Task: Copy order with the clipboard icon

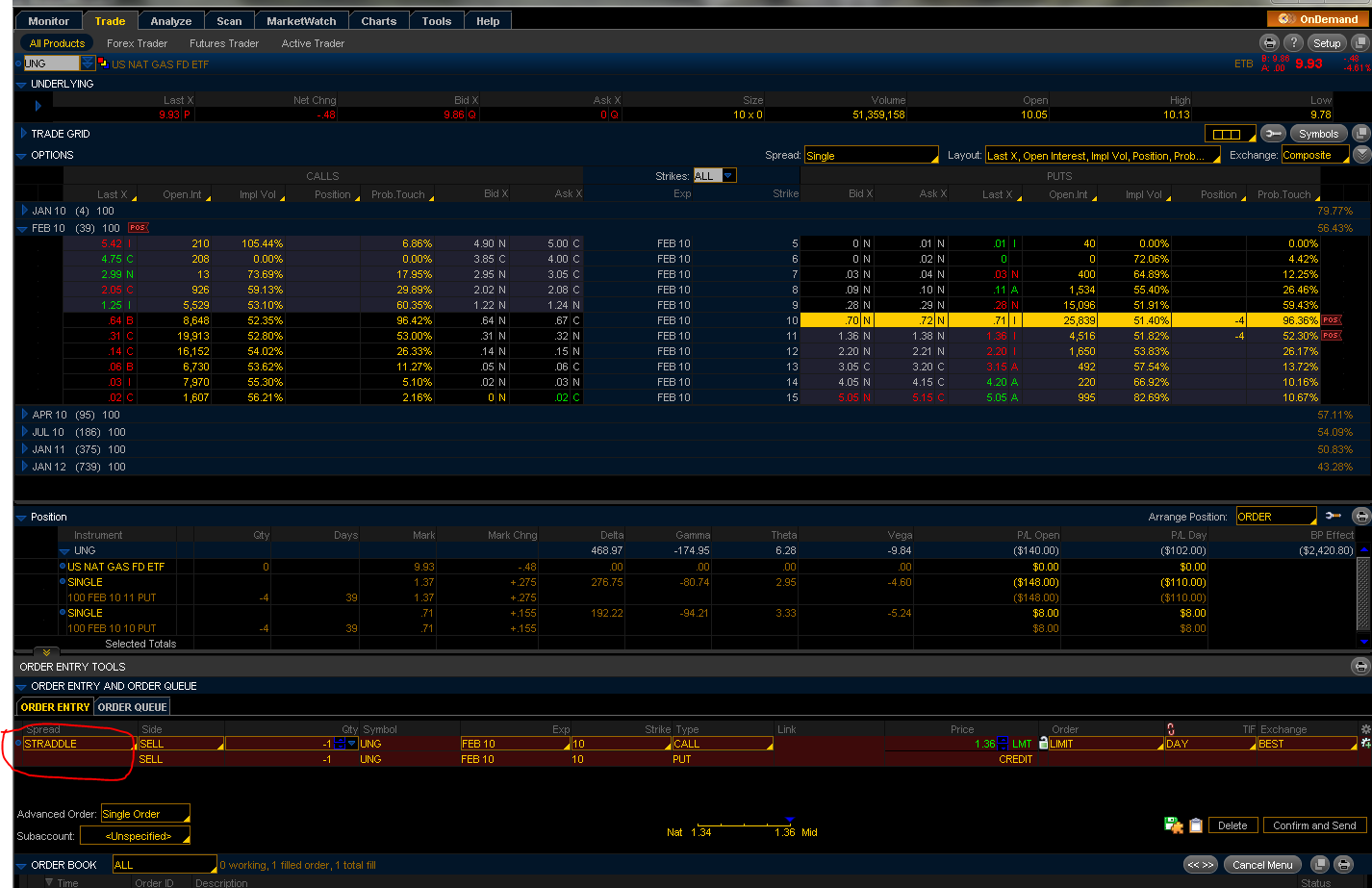Action: click(x=1195, y=825)
